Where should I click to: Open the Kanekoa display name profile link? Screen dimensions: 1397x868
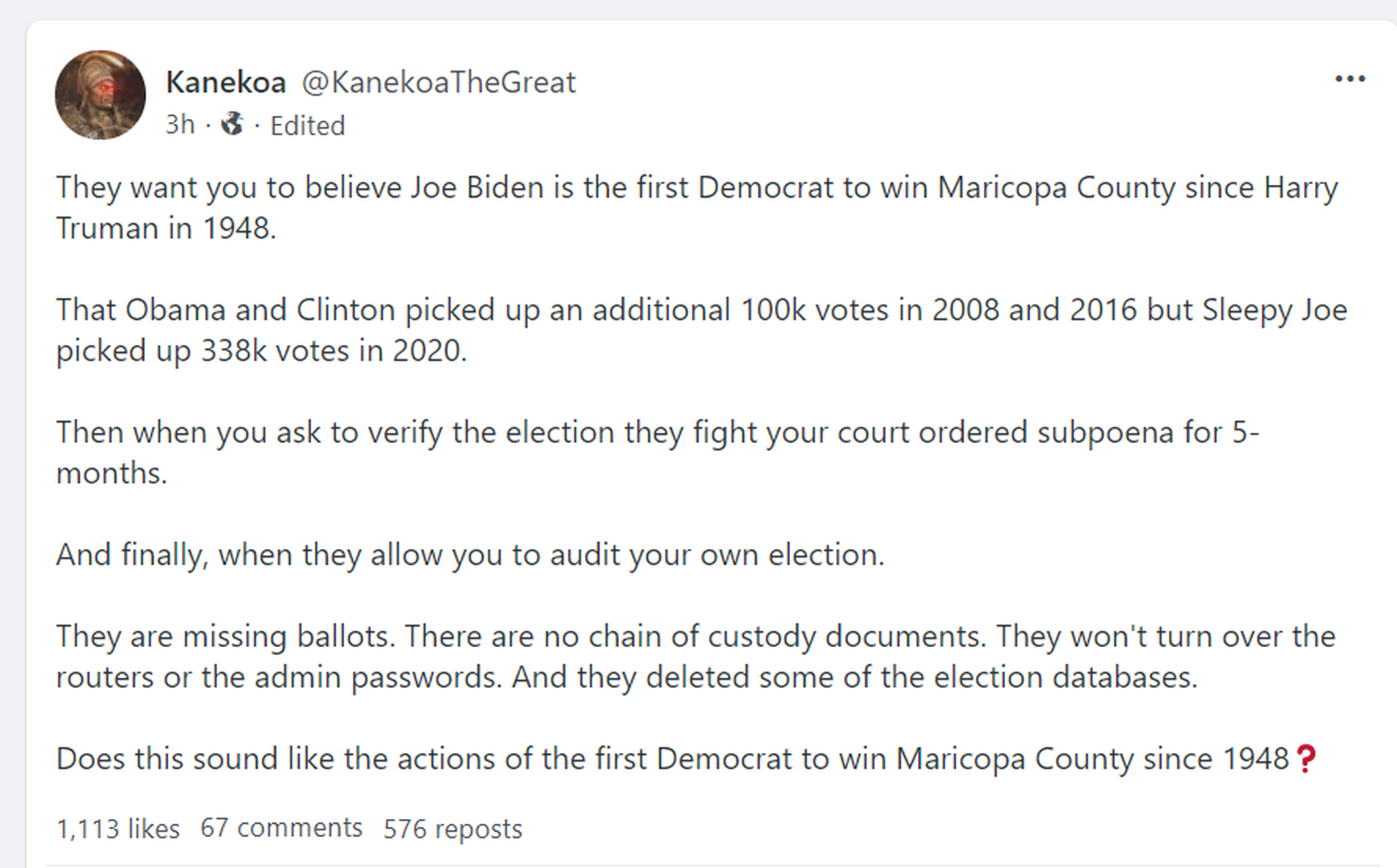[x=226, y=82]
